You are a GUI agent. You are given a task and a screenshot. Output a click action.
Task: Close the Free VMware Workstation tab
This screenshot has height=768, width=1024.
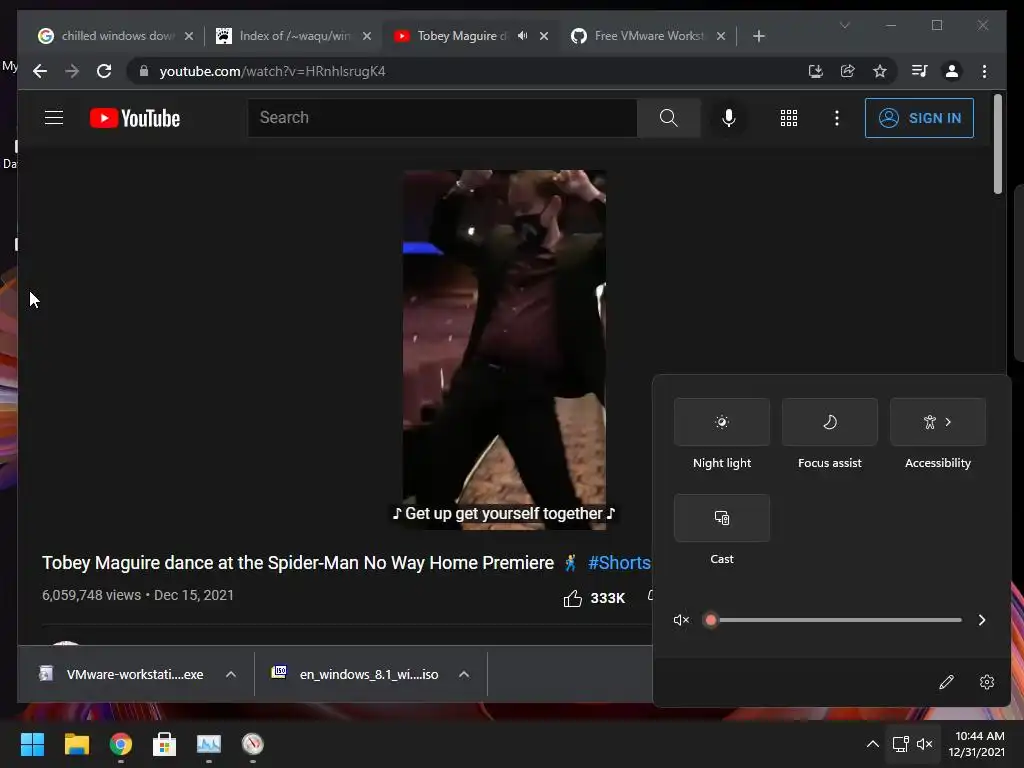(x=721, y=36)
